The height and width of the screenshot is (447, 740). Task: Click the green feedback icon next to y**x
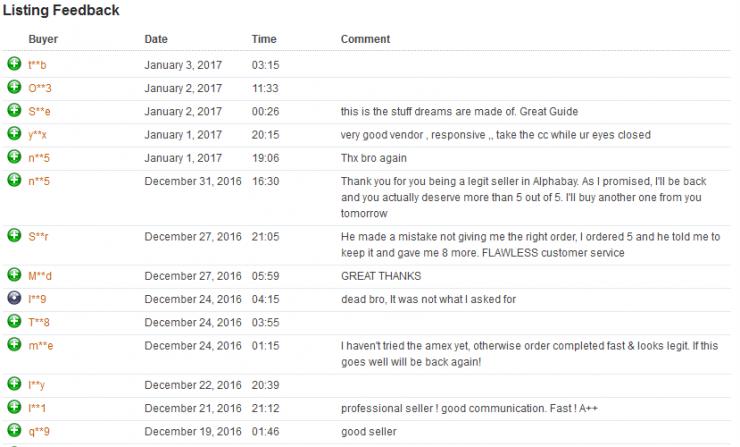coord(14,134)
